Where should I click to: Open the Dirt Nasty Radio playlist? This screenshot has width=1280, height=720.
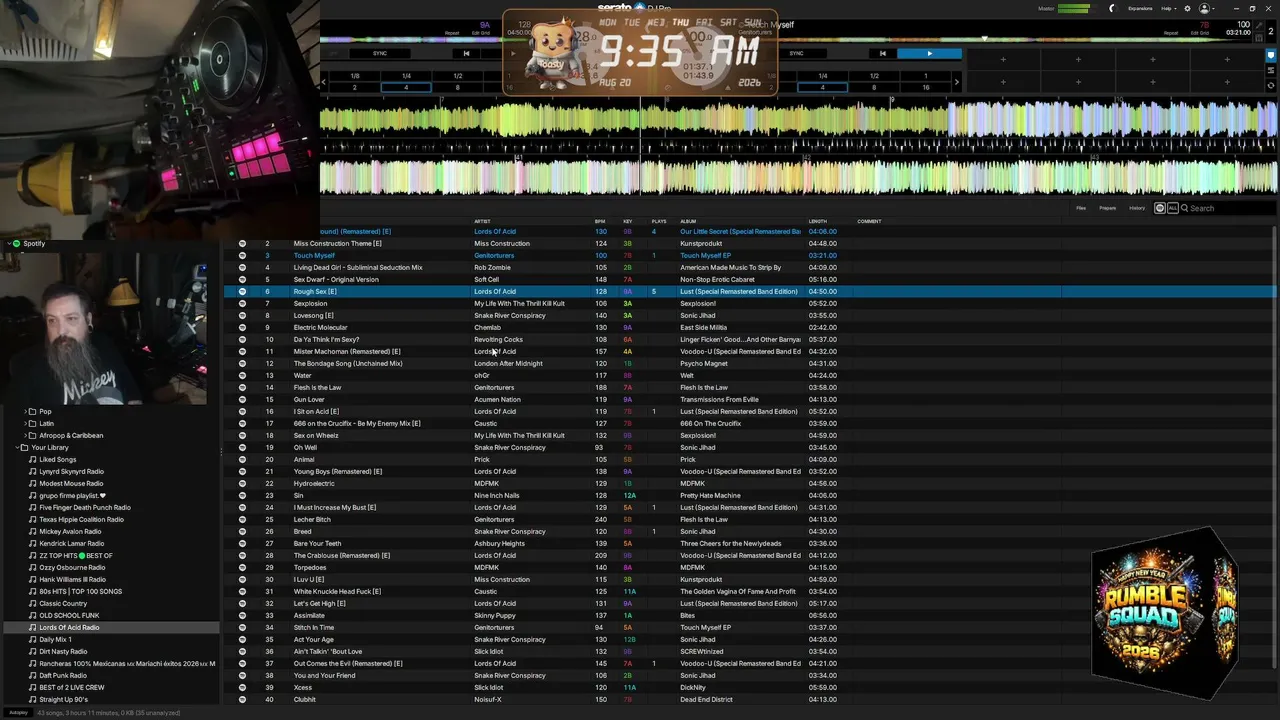click(x=64, y=651)
